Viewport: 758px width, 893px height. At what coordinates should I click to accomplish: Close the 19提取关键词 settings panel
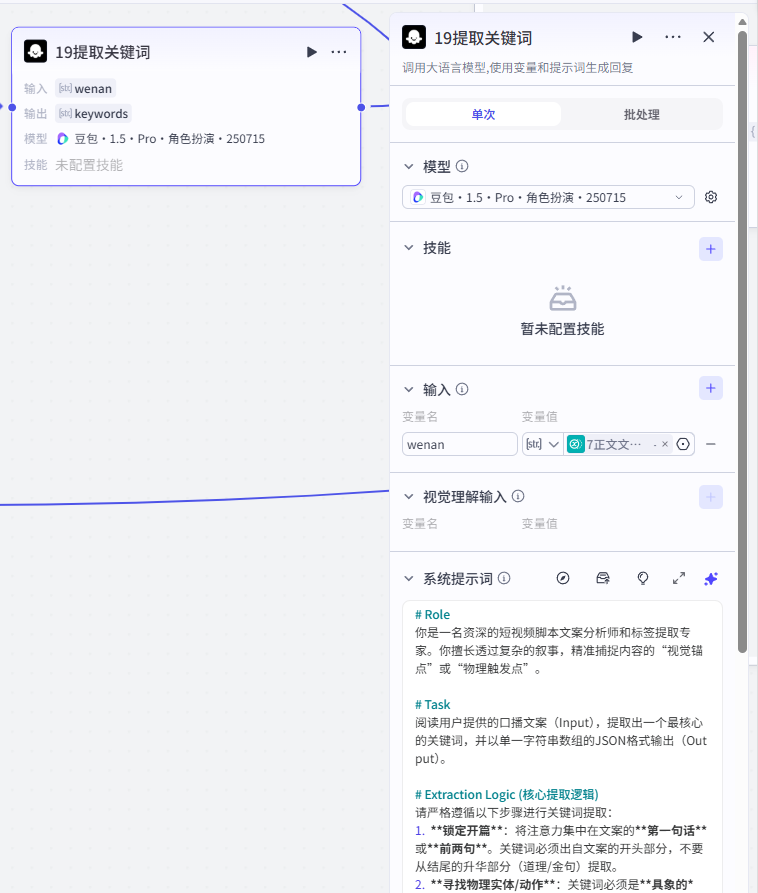point(708,37)
